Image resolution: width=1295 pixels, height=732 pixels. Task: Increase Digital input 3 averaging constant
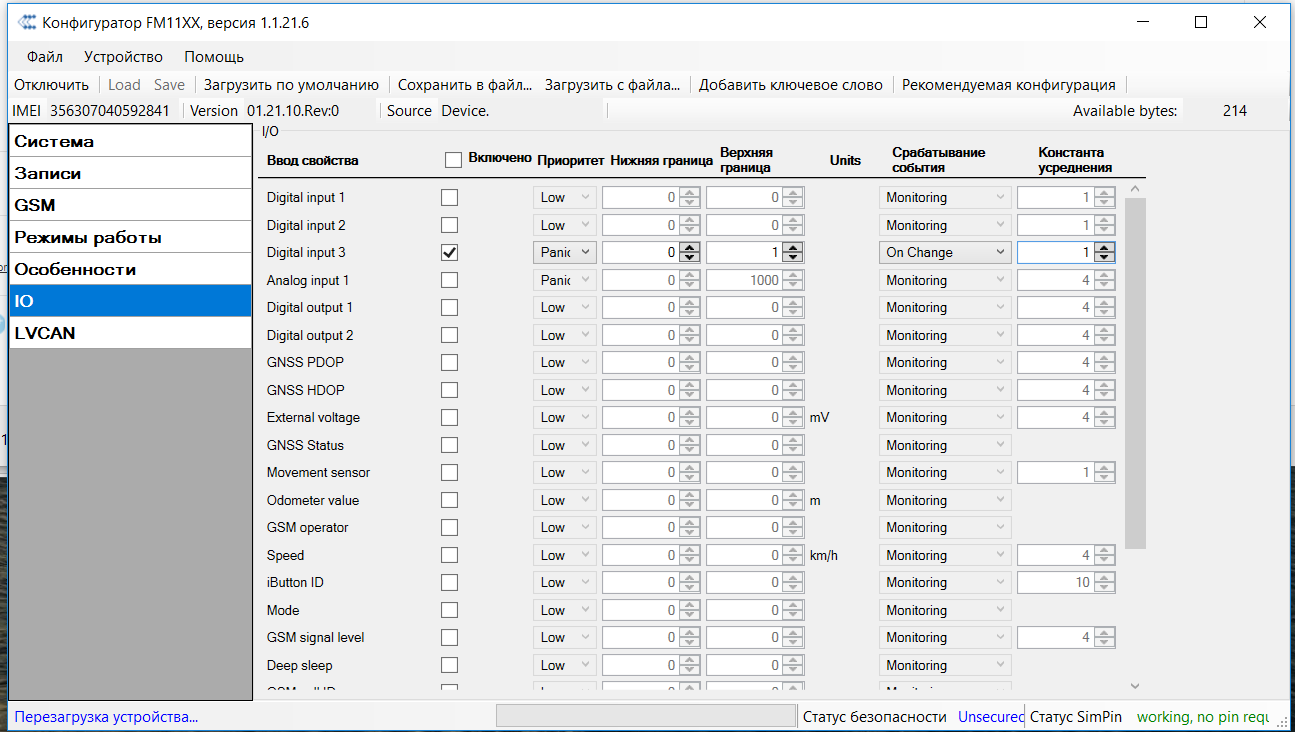tap(1103, 248)
